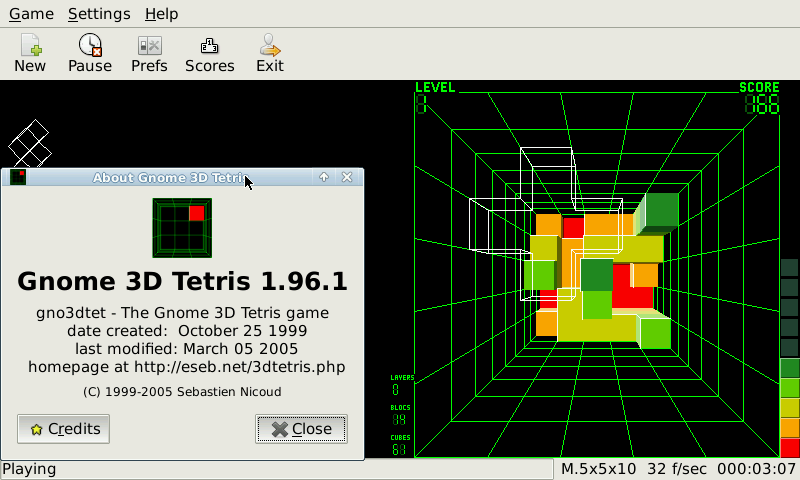
Task: Open the Game menu
Action: (x=31, y=14)
